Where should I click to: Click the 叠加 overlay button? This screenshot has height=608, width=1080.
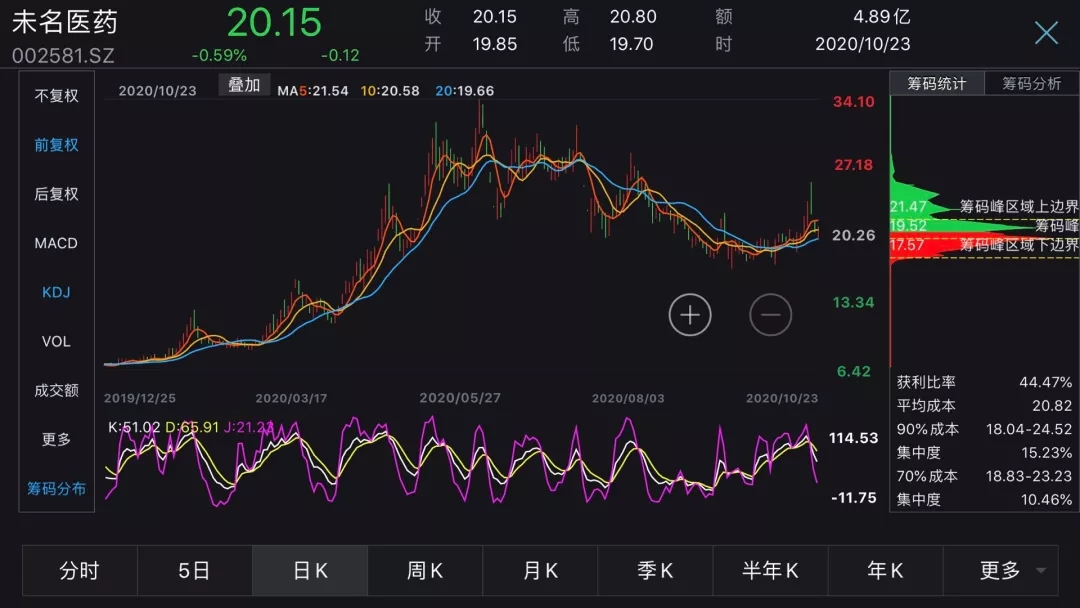(244, 85)
